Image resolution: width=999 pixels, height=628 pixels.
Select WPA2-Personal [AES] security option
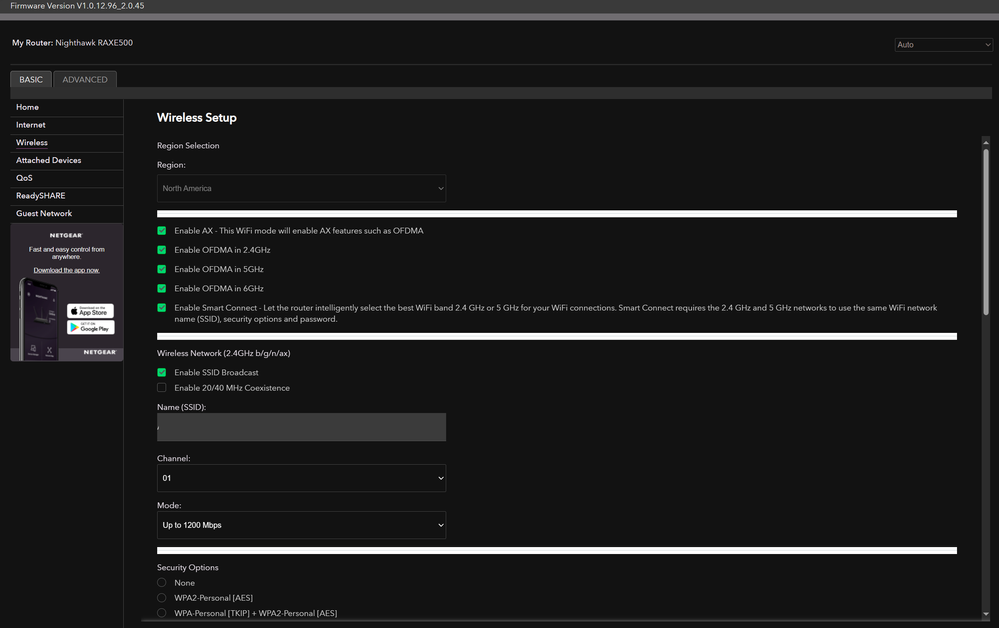coord(162,598)
